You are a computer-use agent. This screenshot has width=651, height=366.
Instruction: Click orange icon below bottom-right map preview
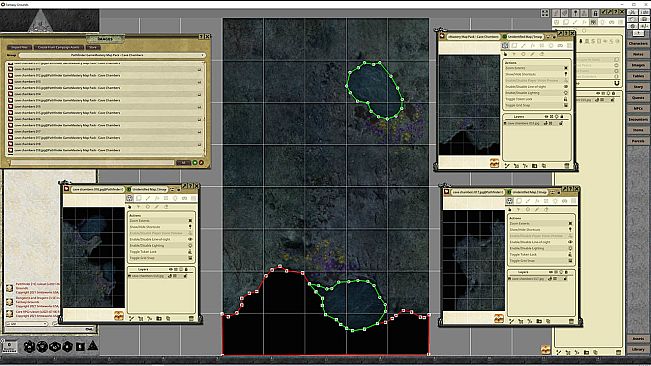(x=499, y=318)
